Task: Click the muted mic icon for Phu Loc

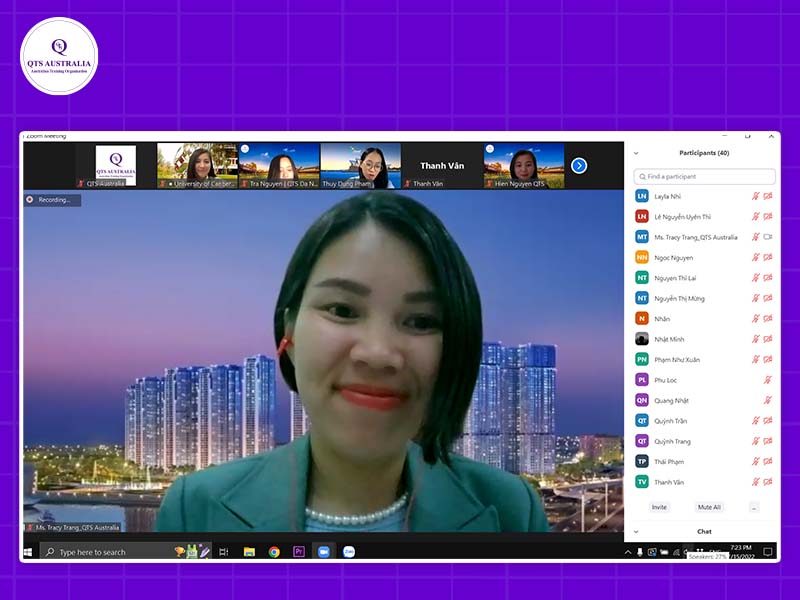Action: [767, 380]
